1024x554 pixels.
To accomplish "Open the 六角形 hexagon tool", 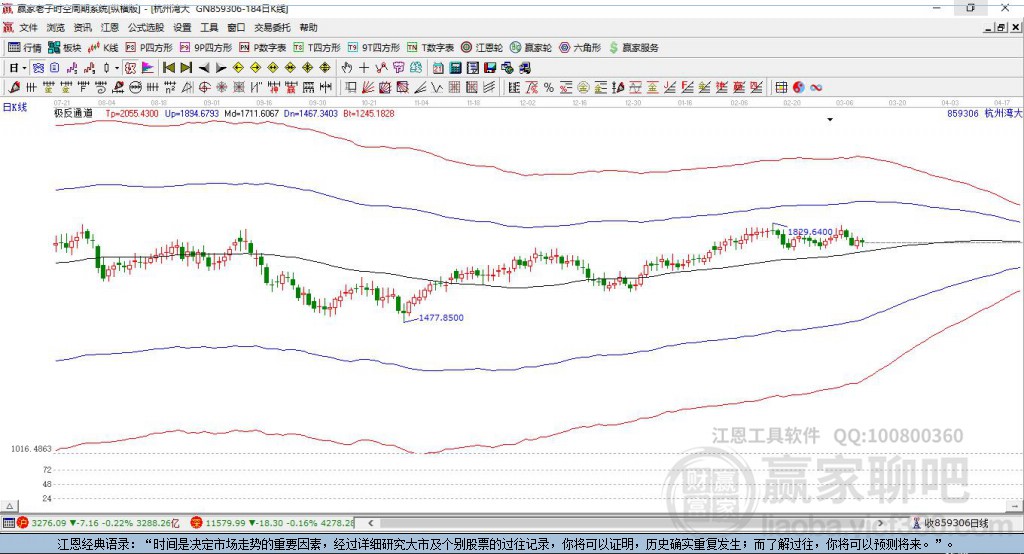I will pos(580,48).
